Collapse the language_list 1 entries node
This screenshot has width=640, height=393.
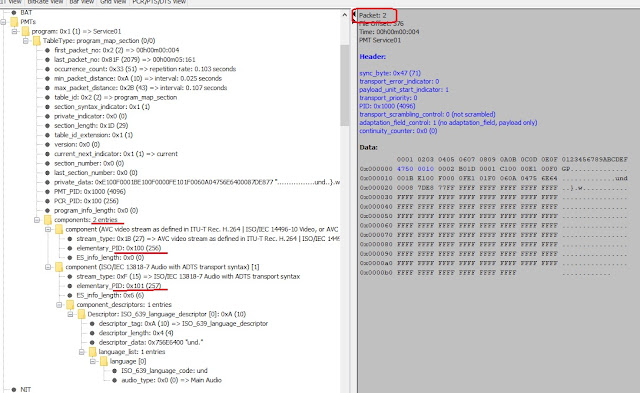82,352
